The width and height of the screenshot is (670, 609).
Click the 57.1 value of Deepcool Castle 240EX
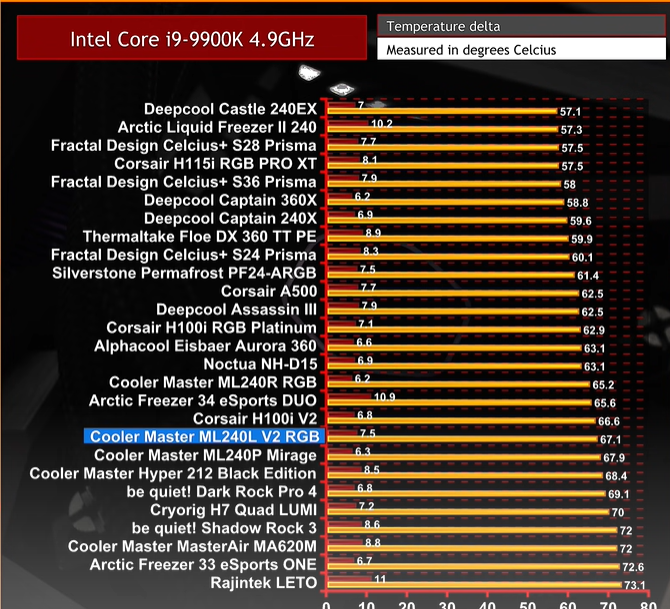570,112
